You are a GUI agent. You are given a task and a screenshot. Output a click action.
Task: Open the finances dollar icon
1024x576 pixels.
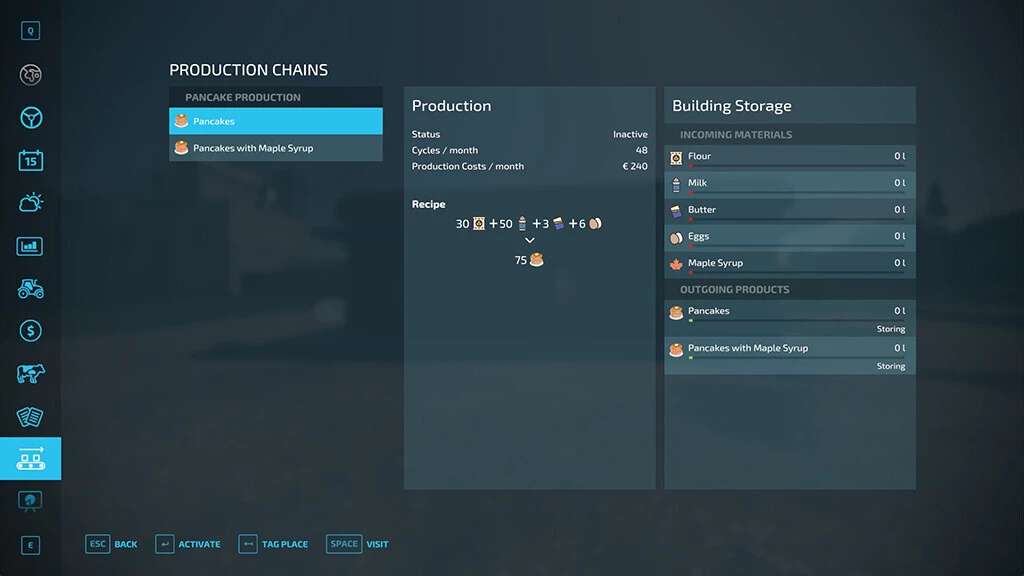coord(30,331)
